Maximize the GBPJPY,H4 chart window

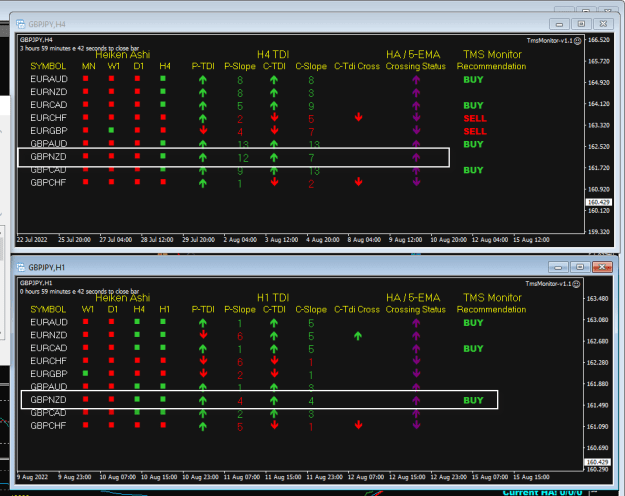[581, 24]
